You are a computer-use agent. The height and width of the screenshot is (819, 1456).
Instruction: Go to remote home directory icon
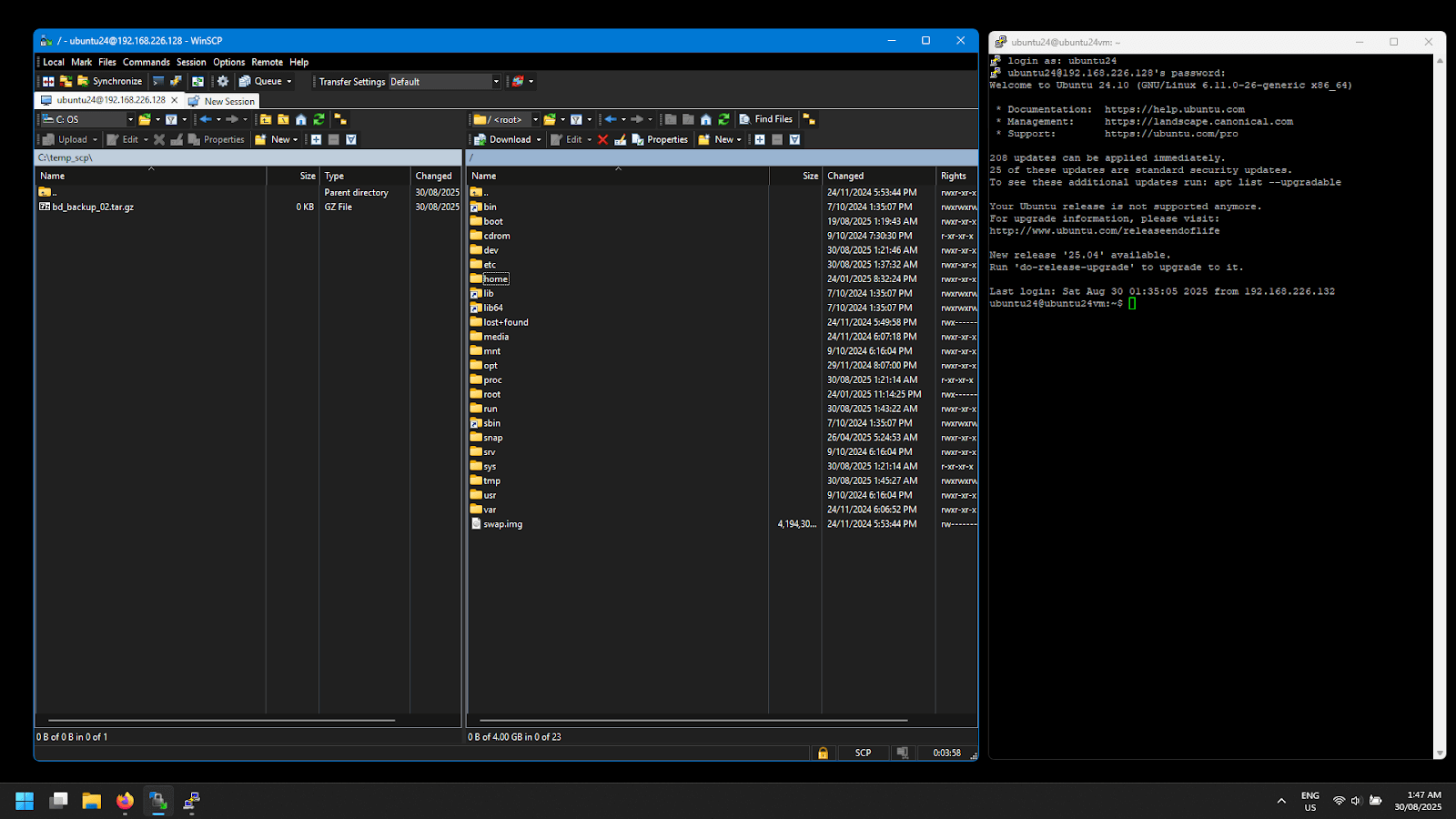[705, 119]
